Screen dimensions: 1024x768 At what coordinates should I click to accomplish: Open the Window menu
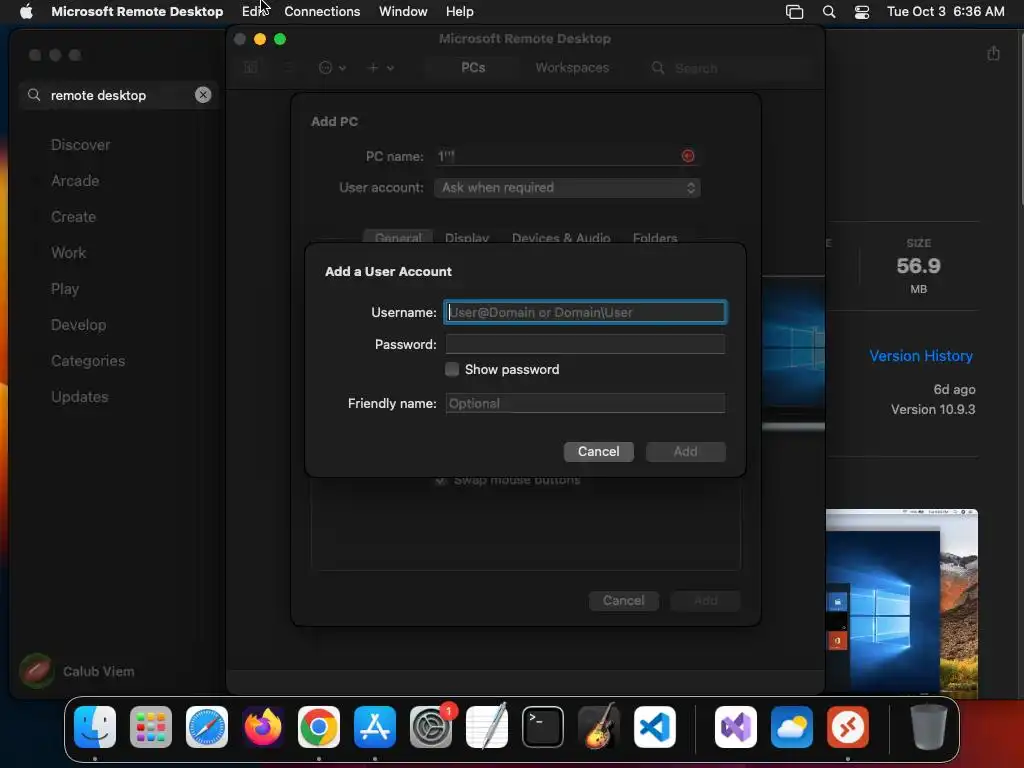[x=403, y=12]
